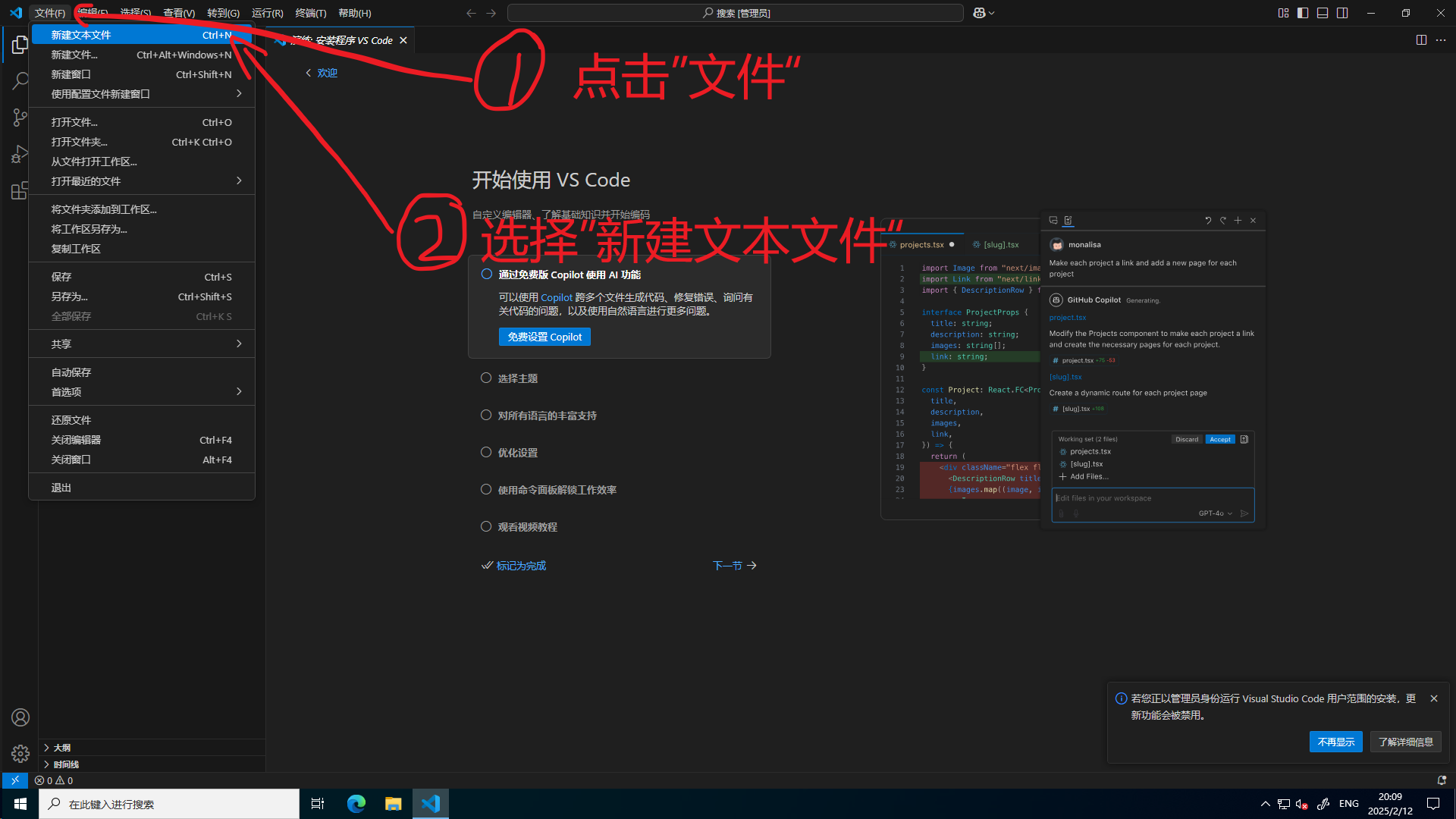The height and width of the screenshot is (819, 1456).
Task: Click the title bar search box
Action: pos(735,13)
